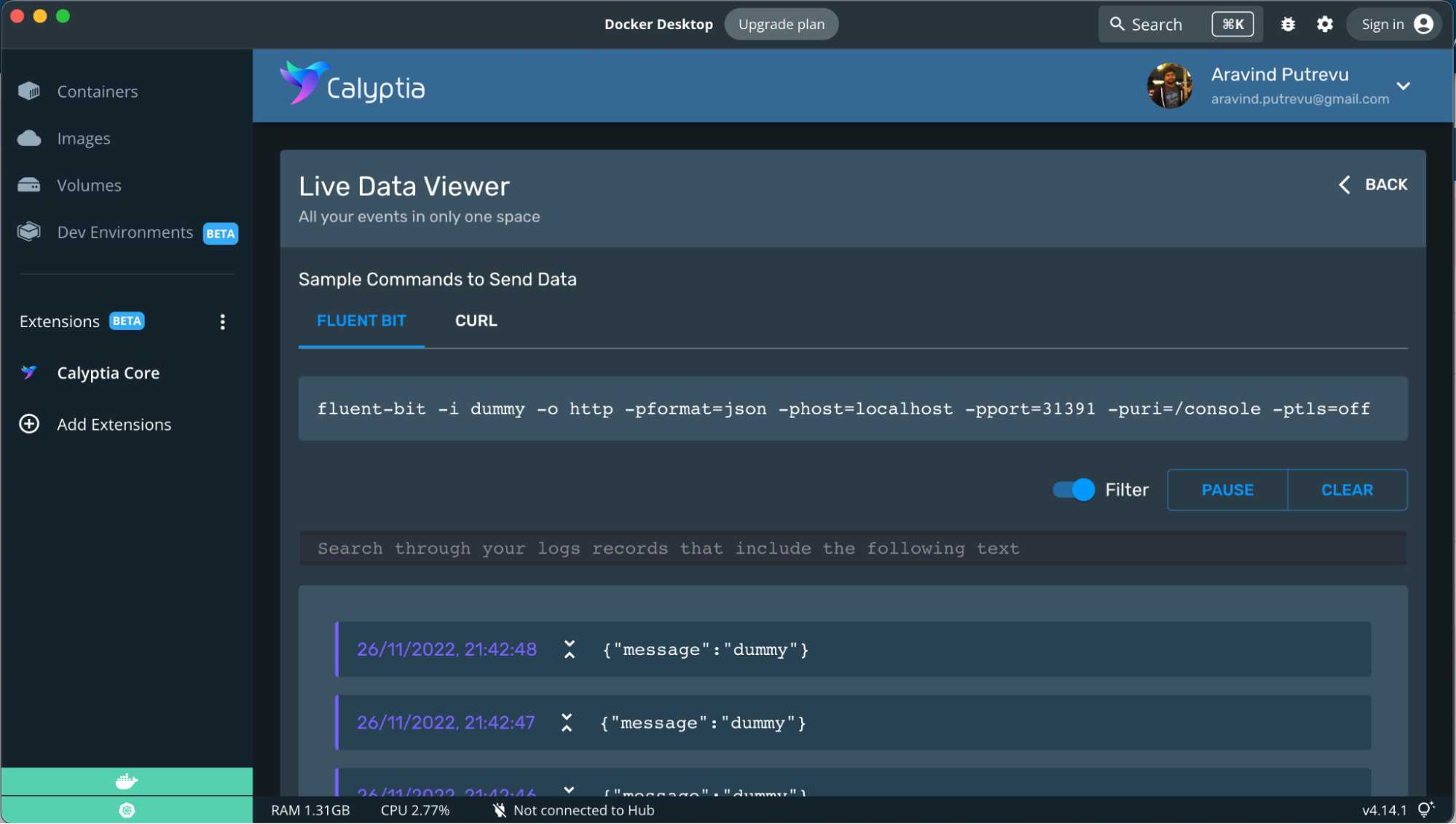Screen dimensions: 1456x824
Task: Click the Add Extensions plus icon
Action: 29,424
